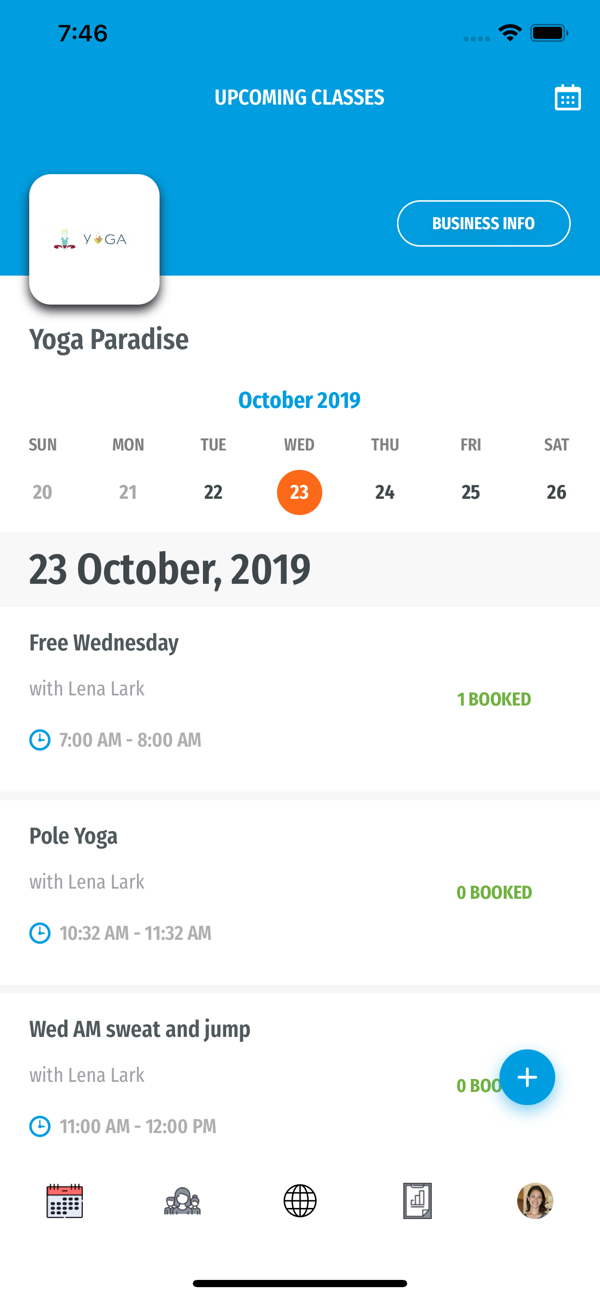
Task: Open the Wed AM sweat and jump class
Action: (140, 1029)
